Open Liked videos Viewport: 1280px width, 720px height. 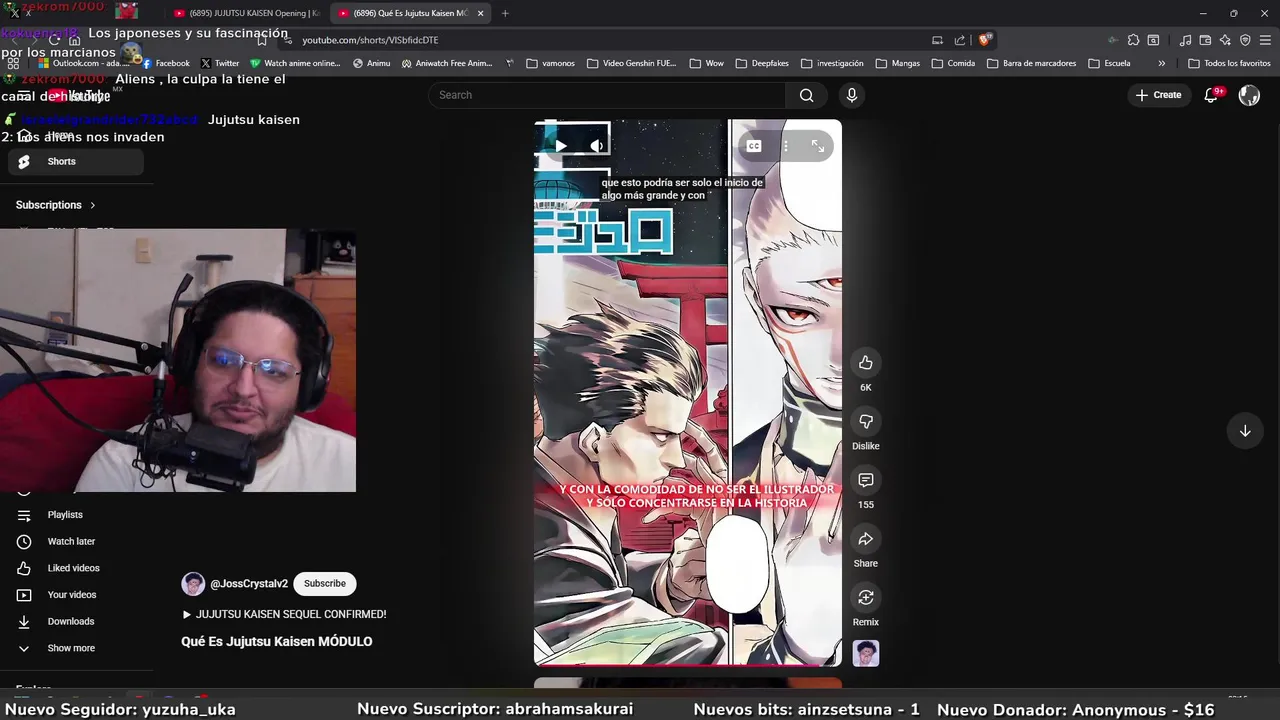click(76, 568)
